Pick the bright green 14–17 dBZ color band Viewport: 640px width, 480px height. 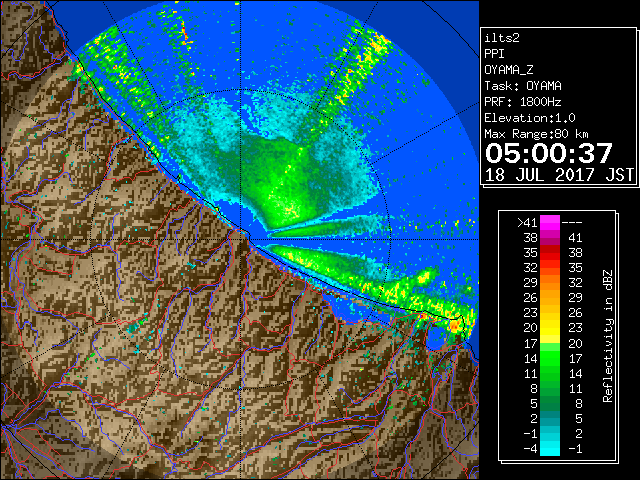(550, 358)
